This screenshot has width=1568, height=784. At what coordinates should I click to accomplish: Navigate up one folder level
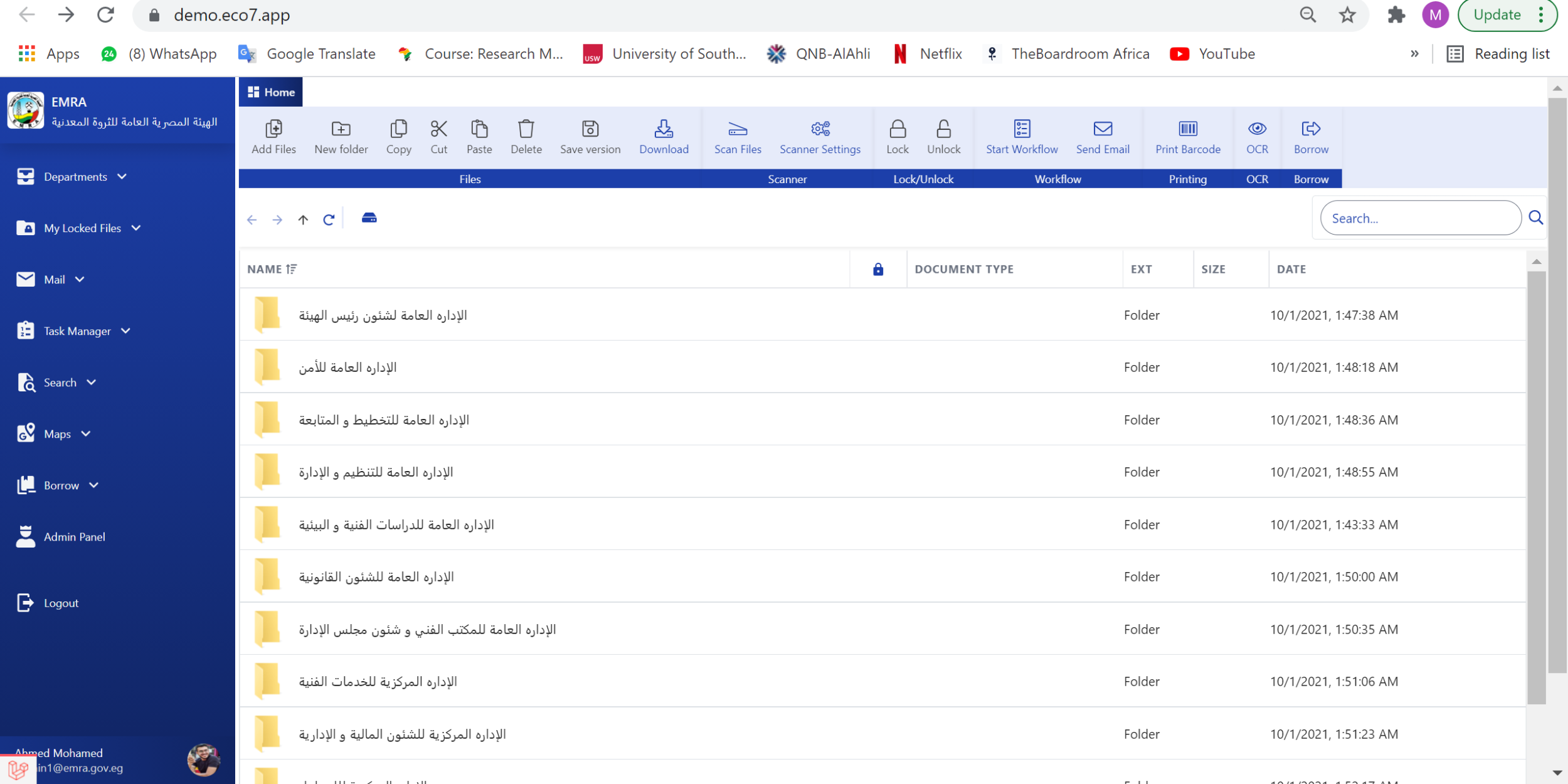click(x=303, y=220)
